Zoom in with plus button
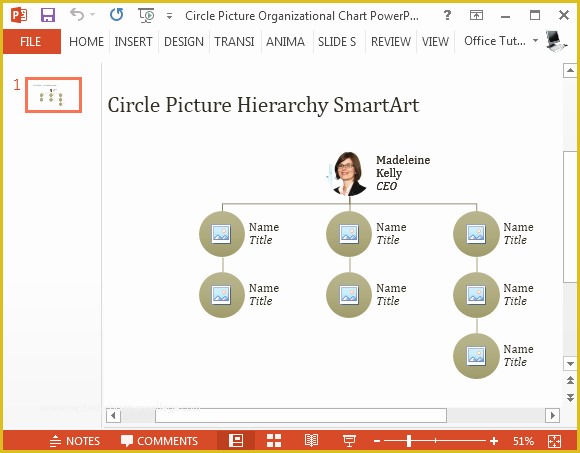This screenshot has height=453, width=580. click(494, 441)
